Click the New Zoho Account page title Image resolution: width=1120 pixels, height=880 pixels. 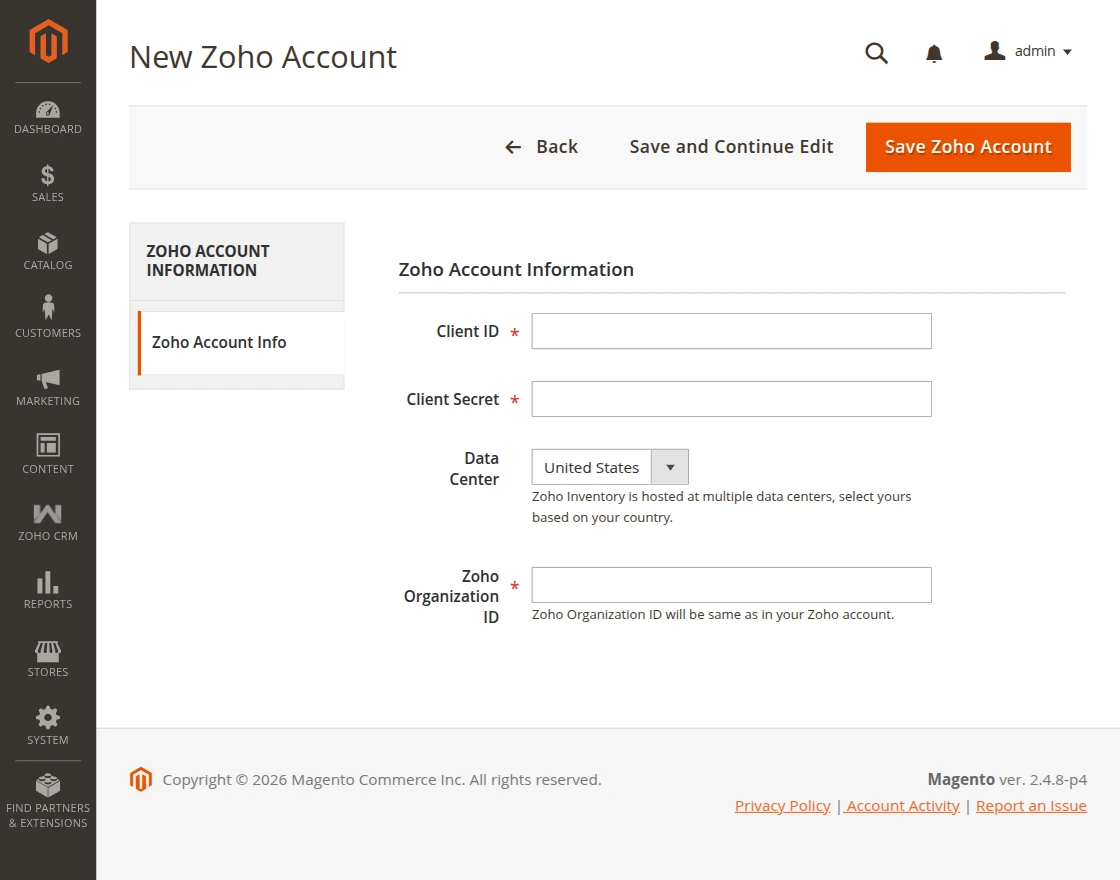(x=263, y=57)
